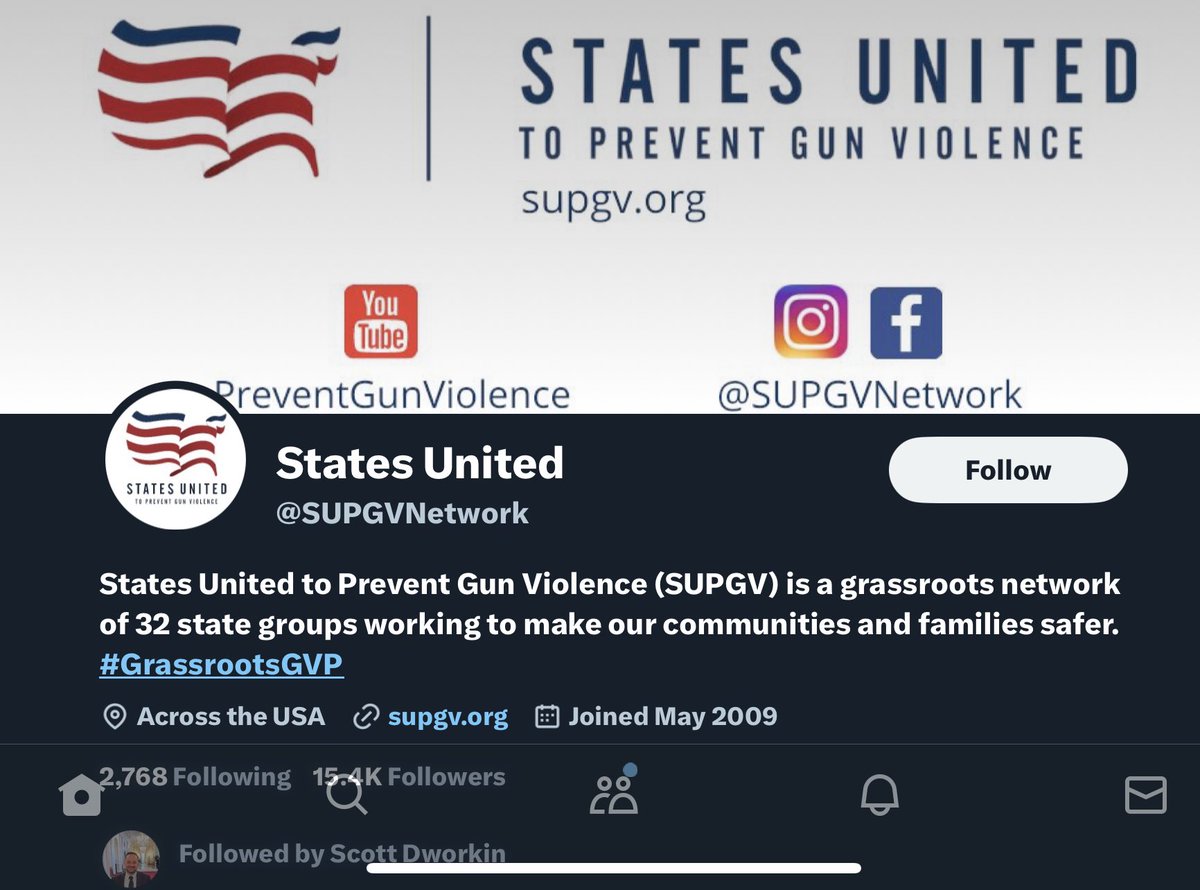The width and height of the screenshot is (1200, 890).
Task: Tap Scott Dworkin's follower avatar
Action: tap(131, 858)
